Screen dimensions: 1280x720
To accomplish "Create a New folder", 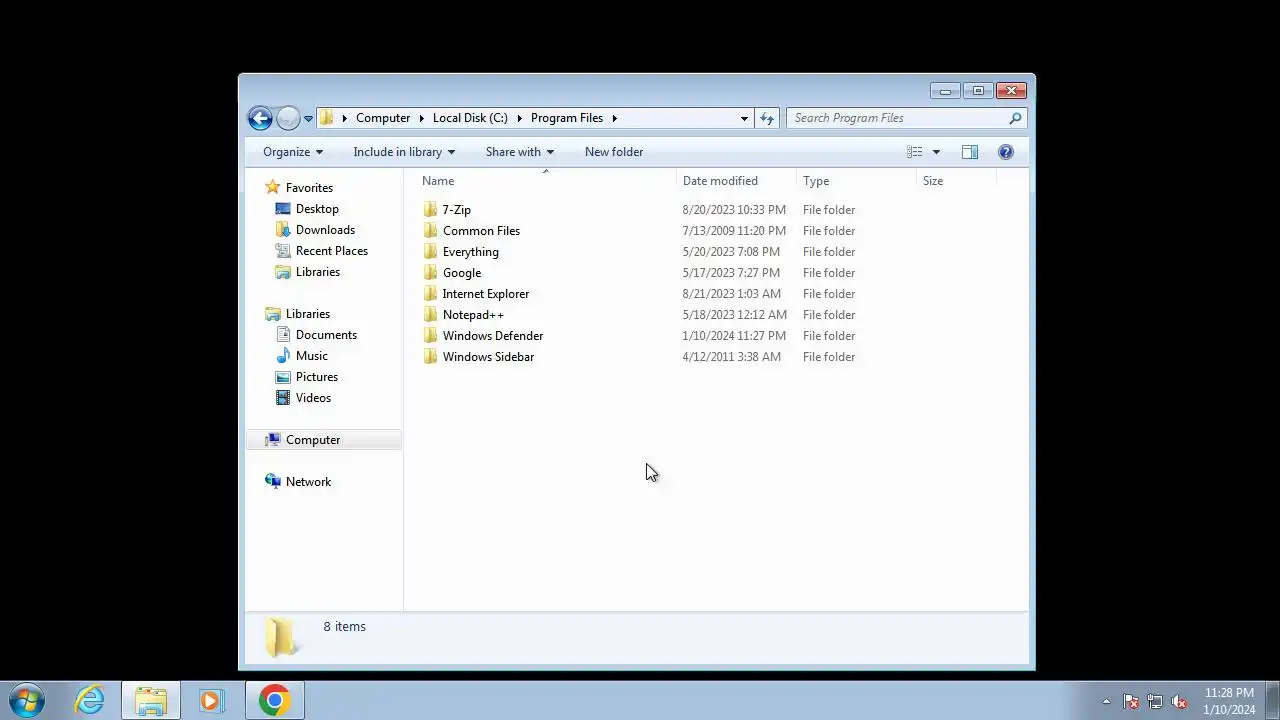I will pyautogui.click(x=614, y=152).
